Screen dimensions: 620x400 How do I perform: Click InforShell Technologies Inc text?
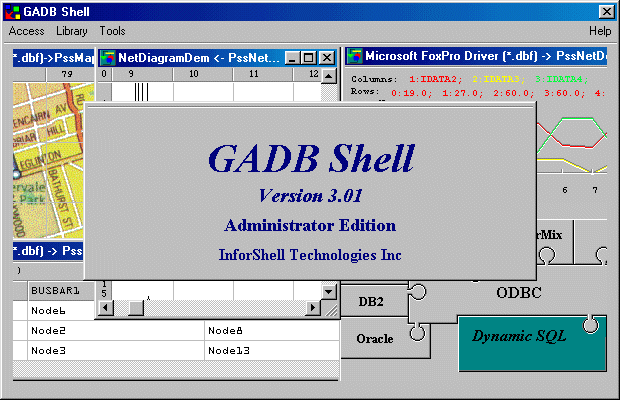point(310,255)
